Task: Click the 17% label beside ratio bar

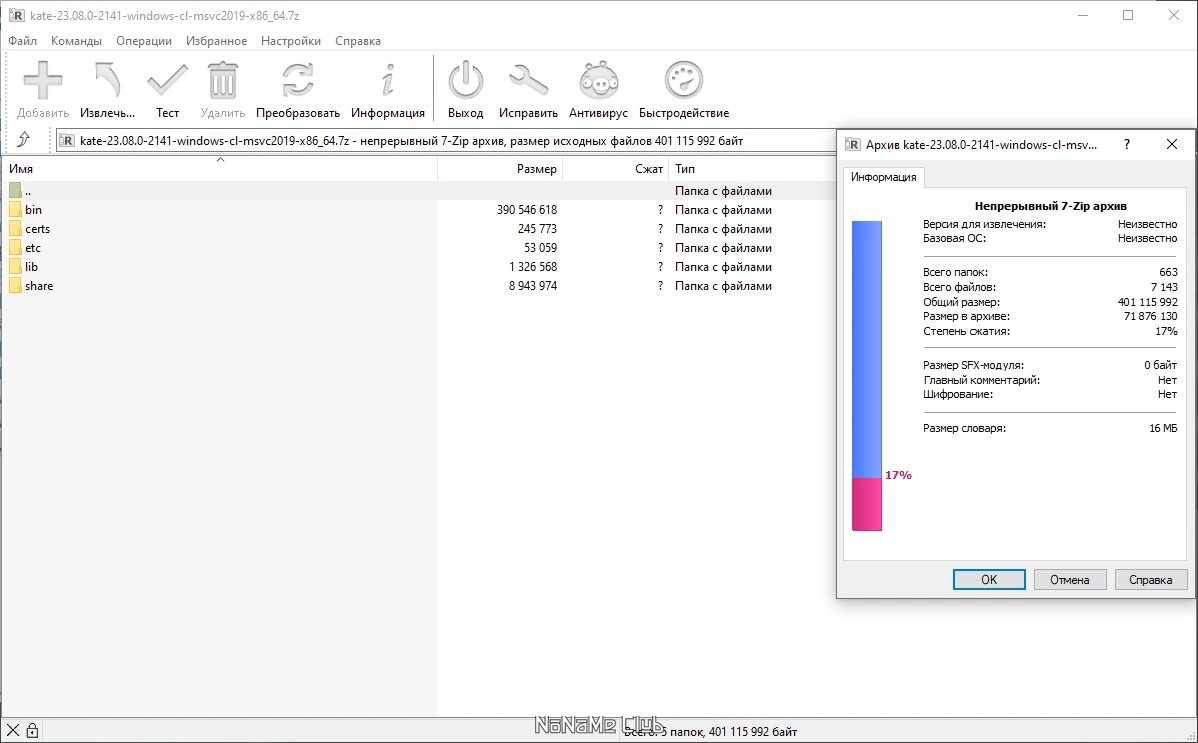Action: tap(898, 475)
